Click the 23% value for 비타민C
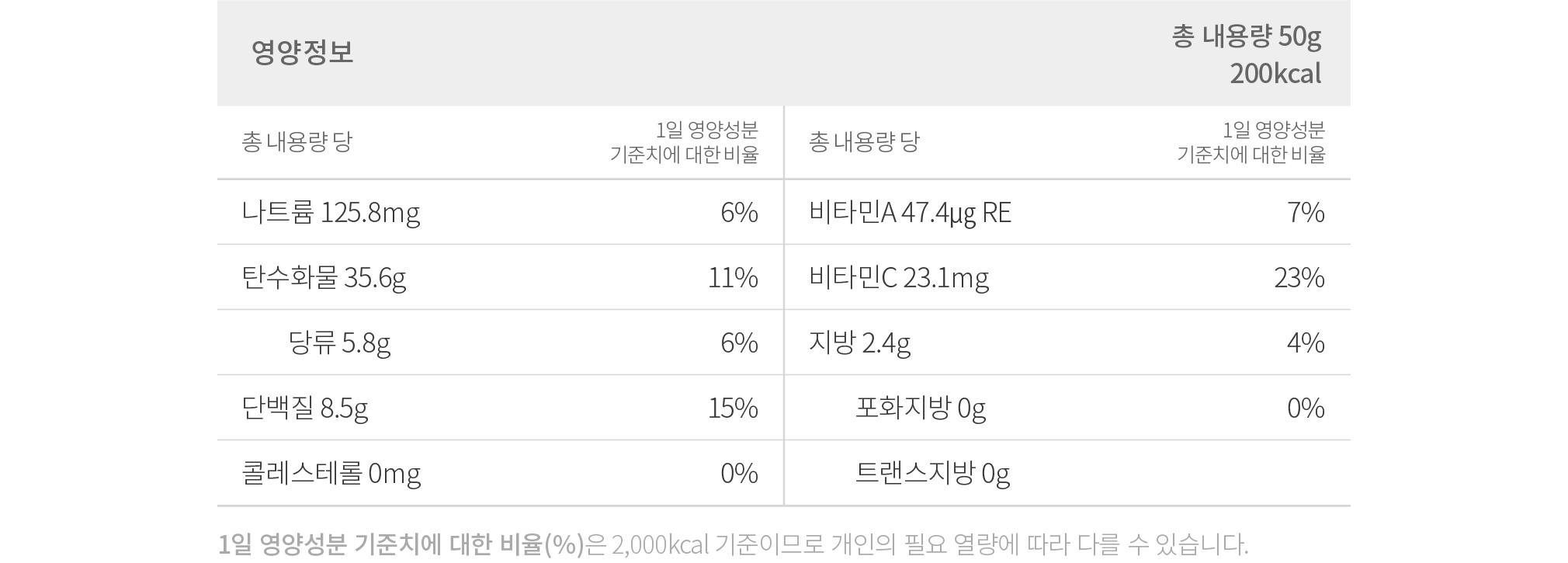The image size is (1568, 563). 1299,278
